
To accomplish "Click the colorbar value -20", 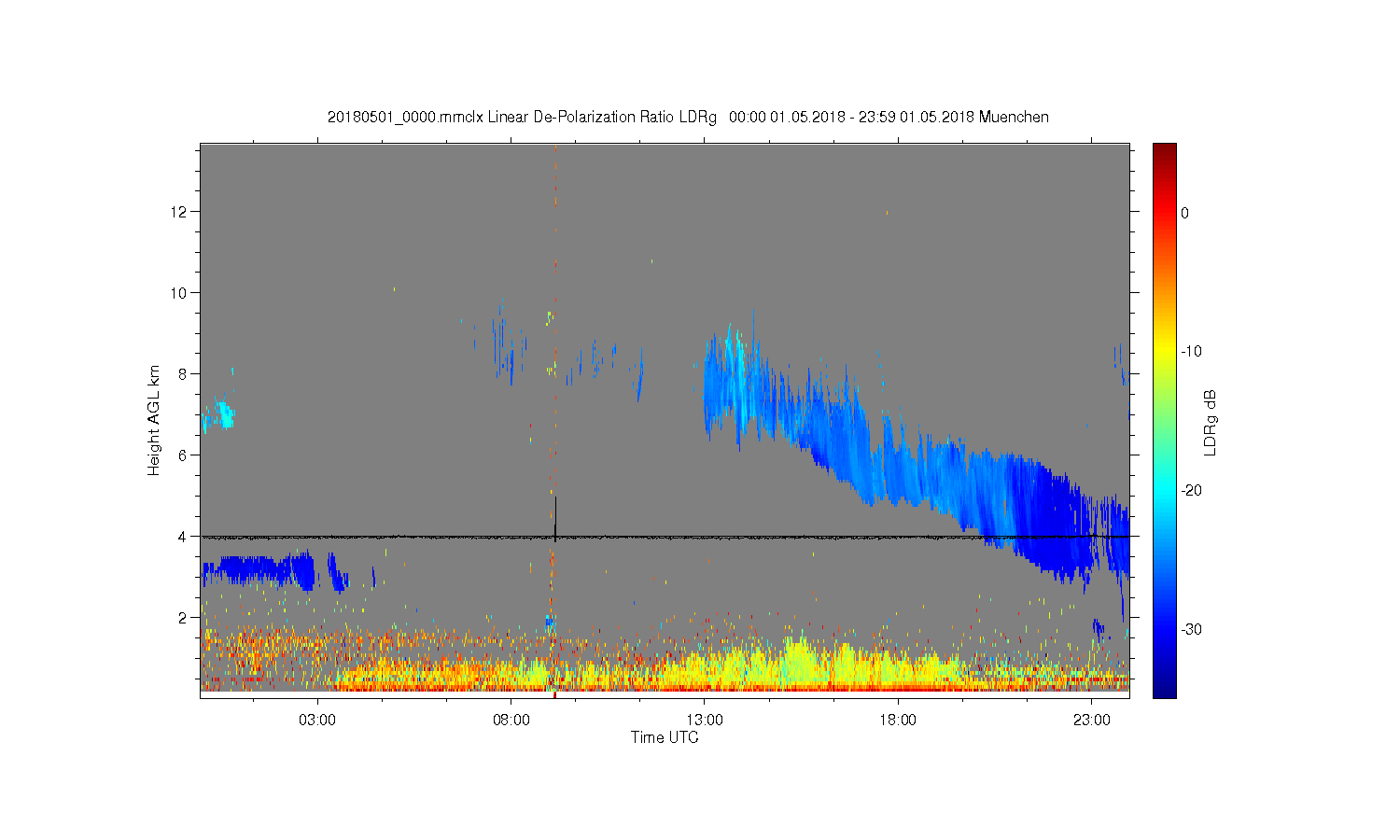I will (x=1191, y=491).
